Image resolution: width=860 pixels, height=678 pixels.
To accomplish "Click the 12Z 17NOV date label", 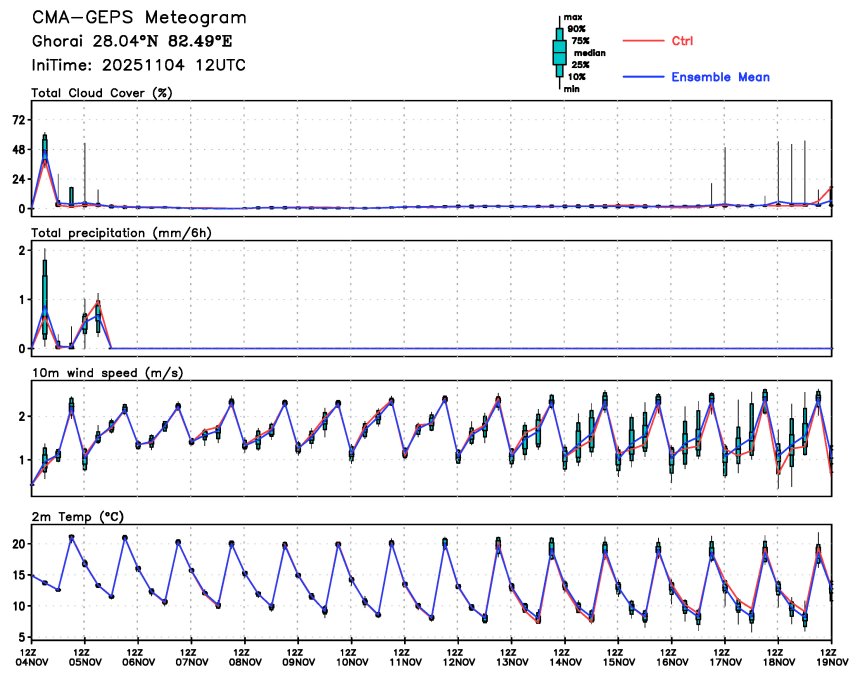I will click(x=725, y=657).
